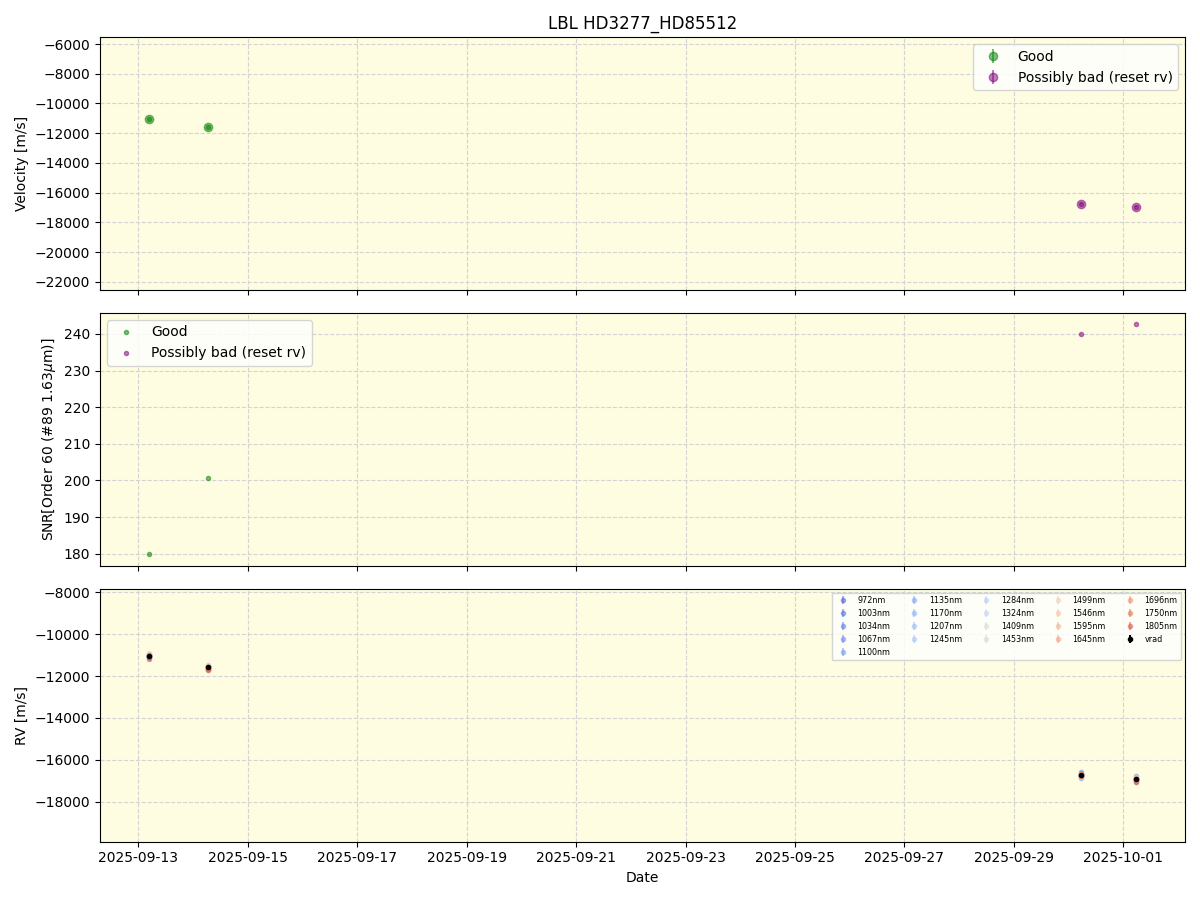Click the Velocity [m/s] y-axis label
Viewport: 1200px width, 900px height.
(21, 164)
